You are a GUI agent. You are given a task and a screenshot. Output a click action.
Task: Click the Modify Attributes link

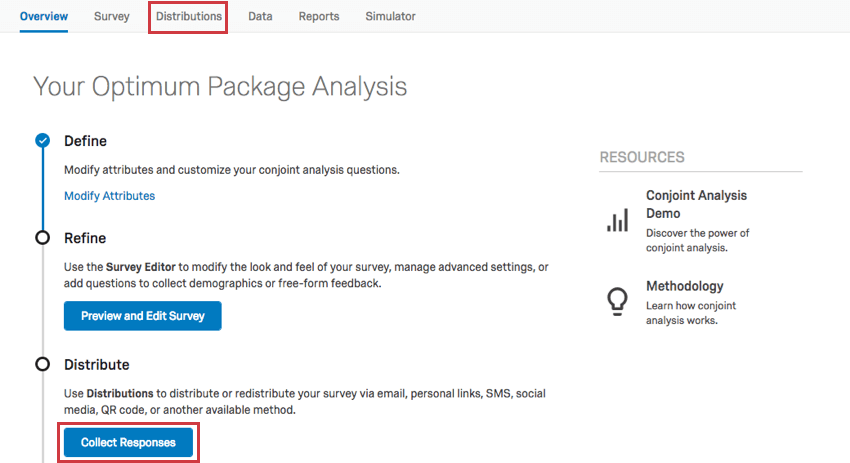click(x=110, y=196)
